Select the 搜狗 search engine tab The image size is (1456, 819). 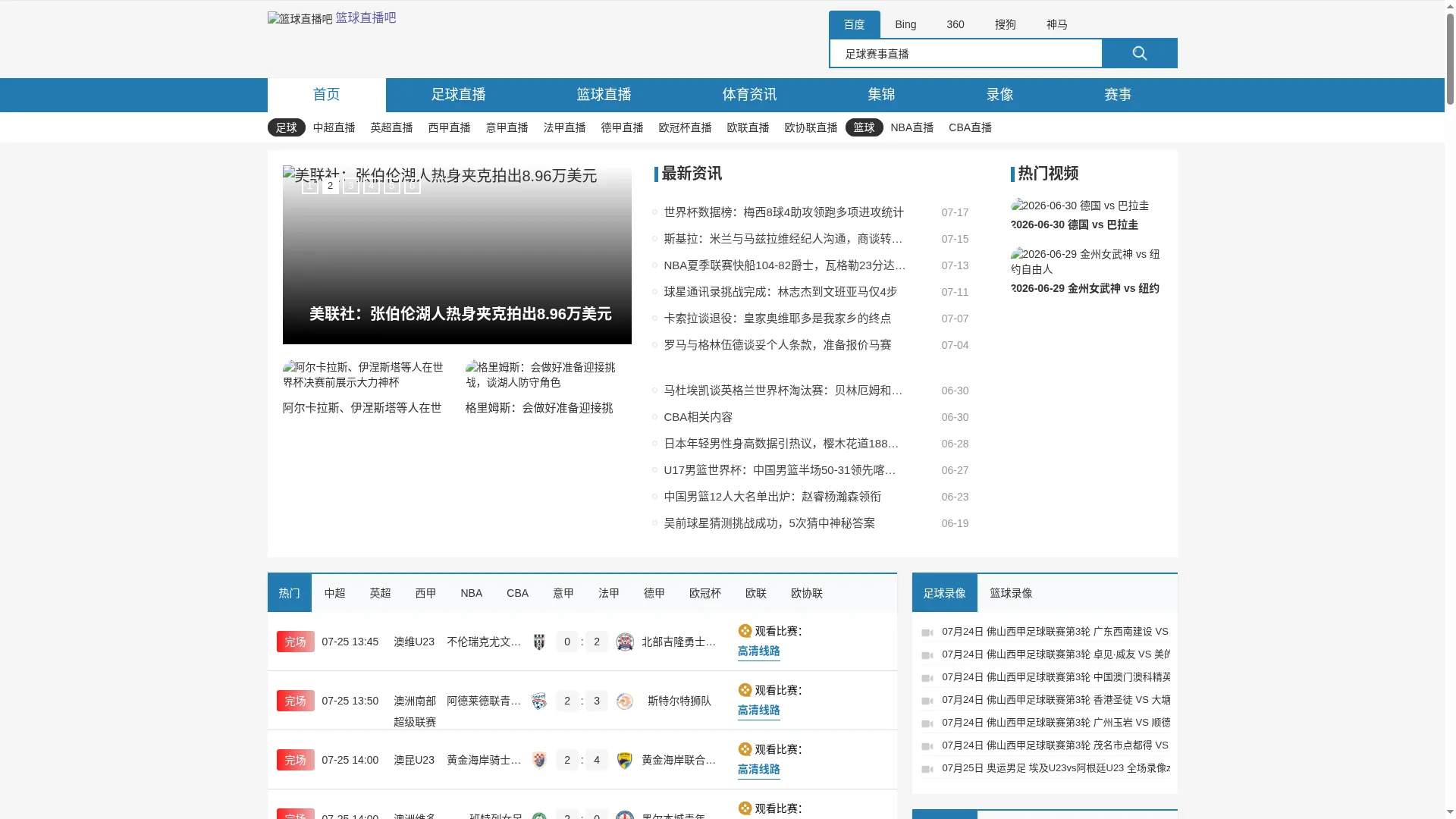[1005, 24]
